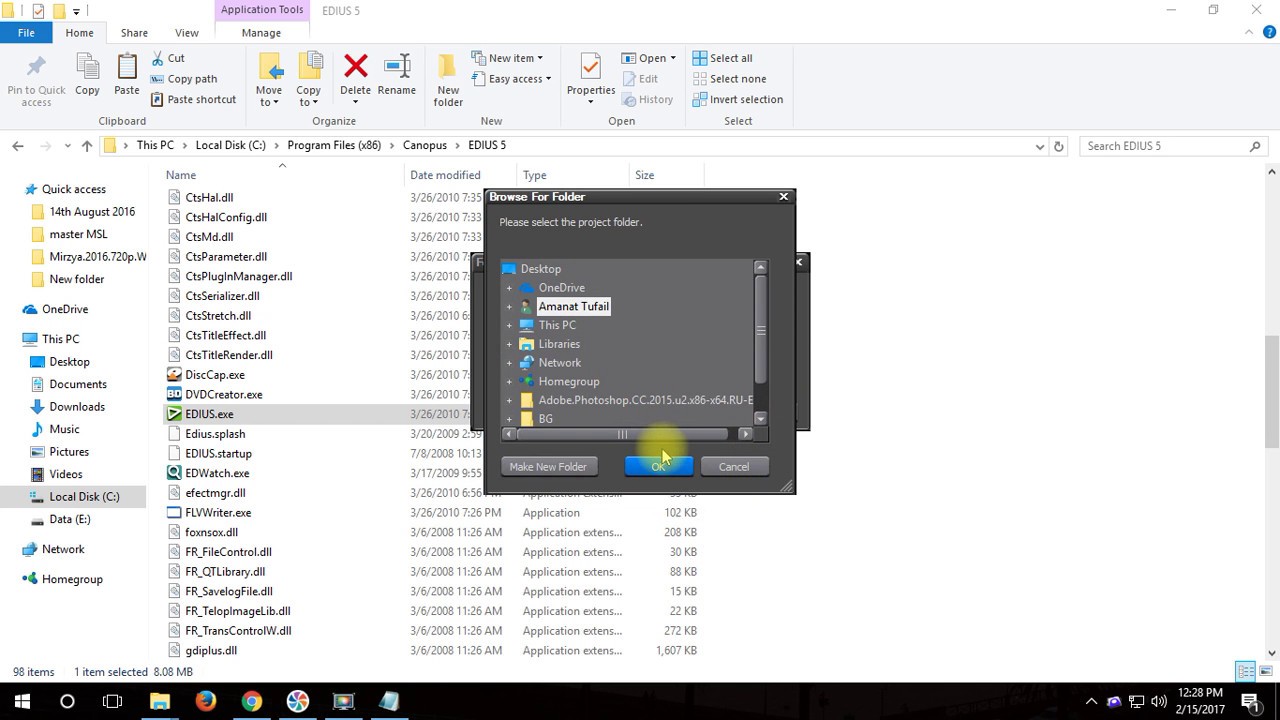Click Make New Folder button

[548, 467]
